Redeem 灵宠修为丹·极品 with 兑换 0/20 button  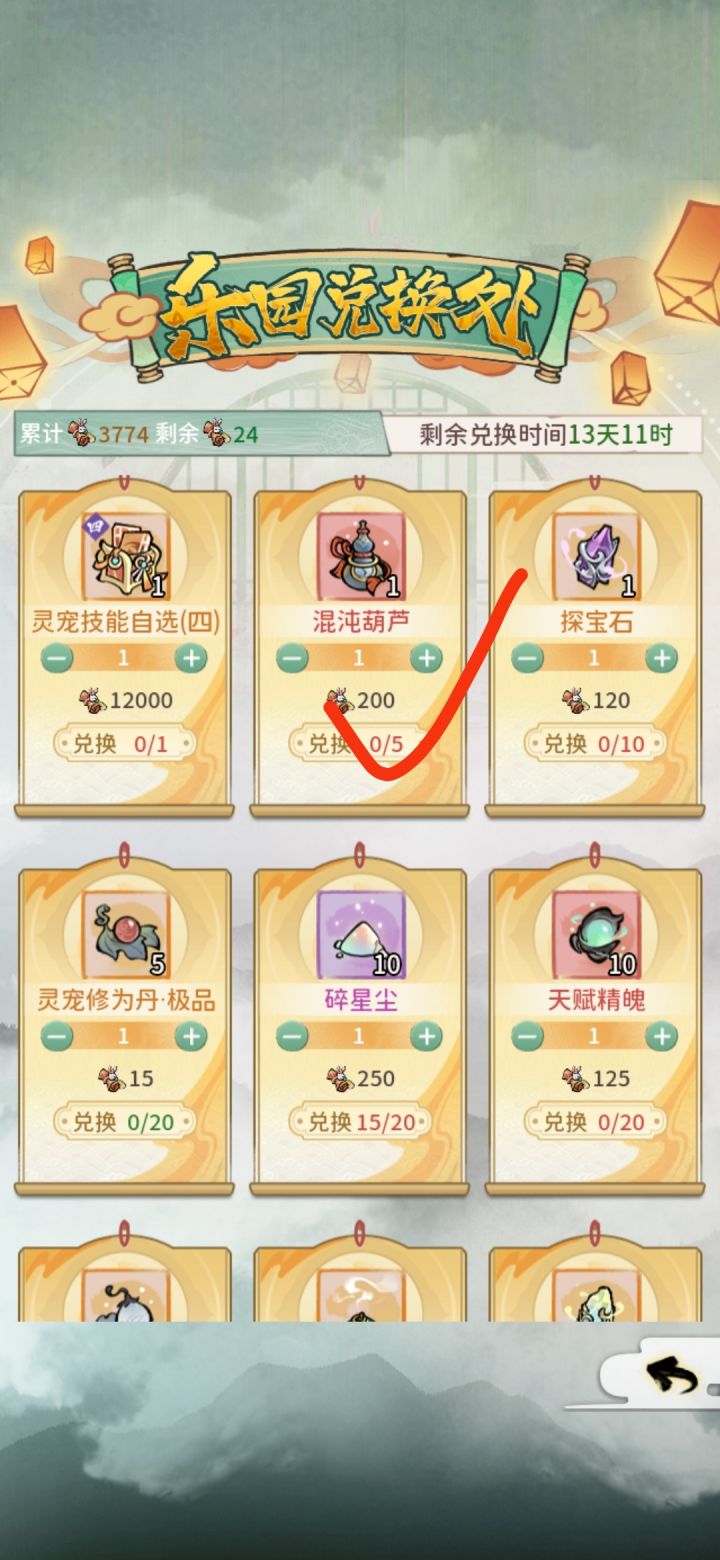(x=124, y=1122)
